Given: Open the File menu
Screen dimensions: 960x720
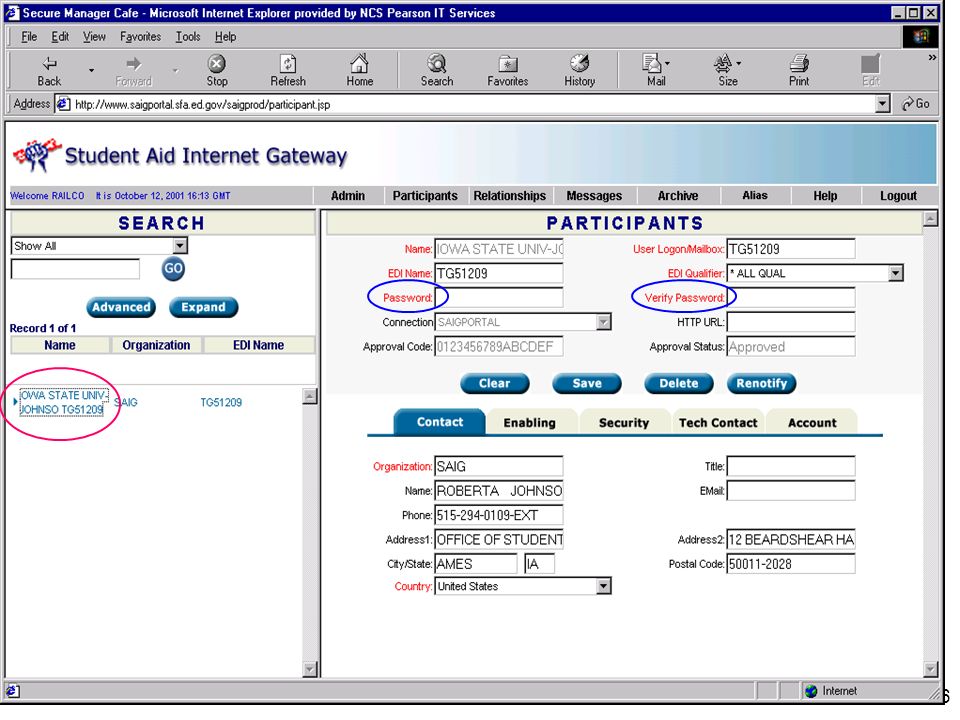Looking at the screenshot, I should click(29, 37).
